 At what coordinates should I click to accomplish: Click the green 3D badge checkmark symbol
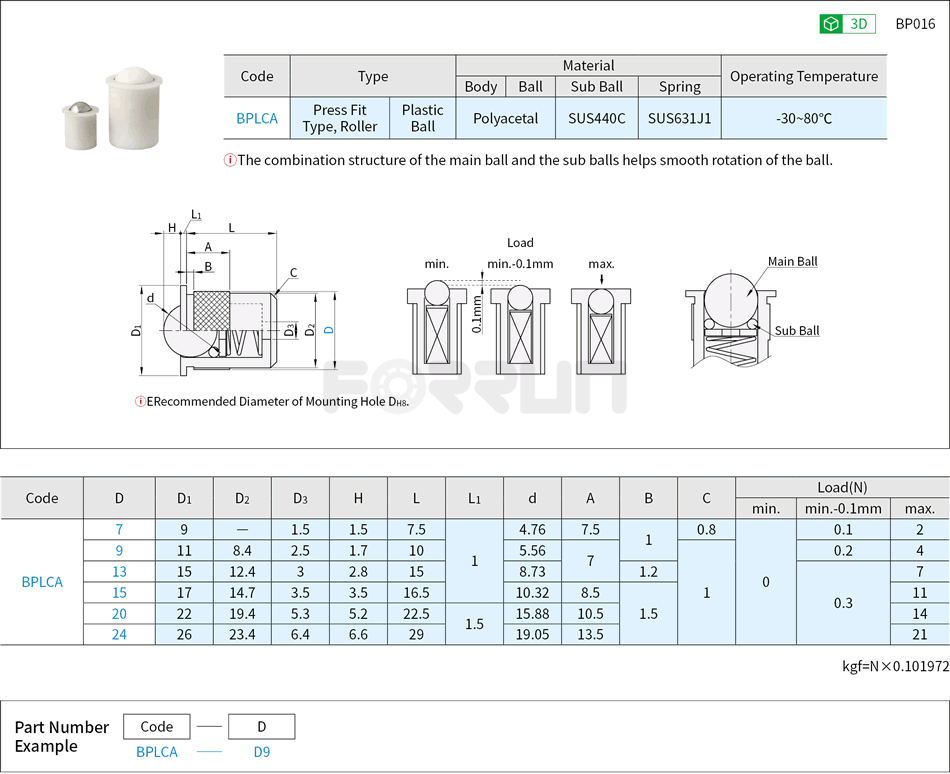[x=831, y=23]
